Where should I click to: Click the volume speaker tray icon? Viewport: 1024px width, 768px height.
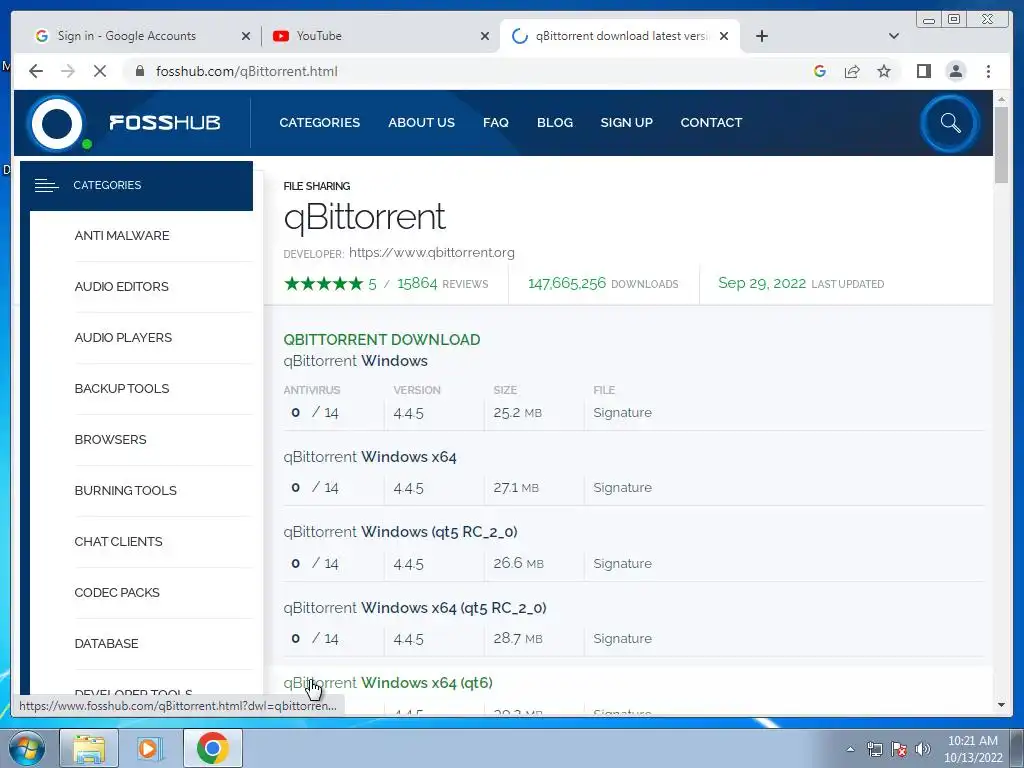tap(923, 749)
